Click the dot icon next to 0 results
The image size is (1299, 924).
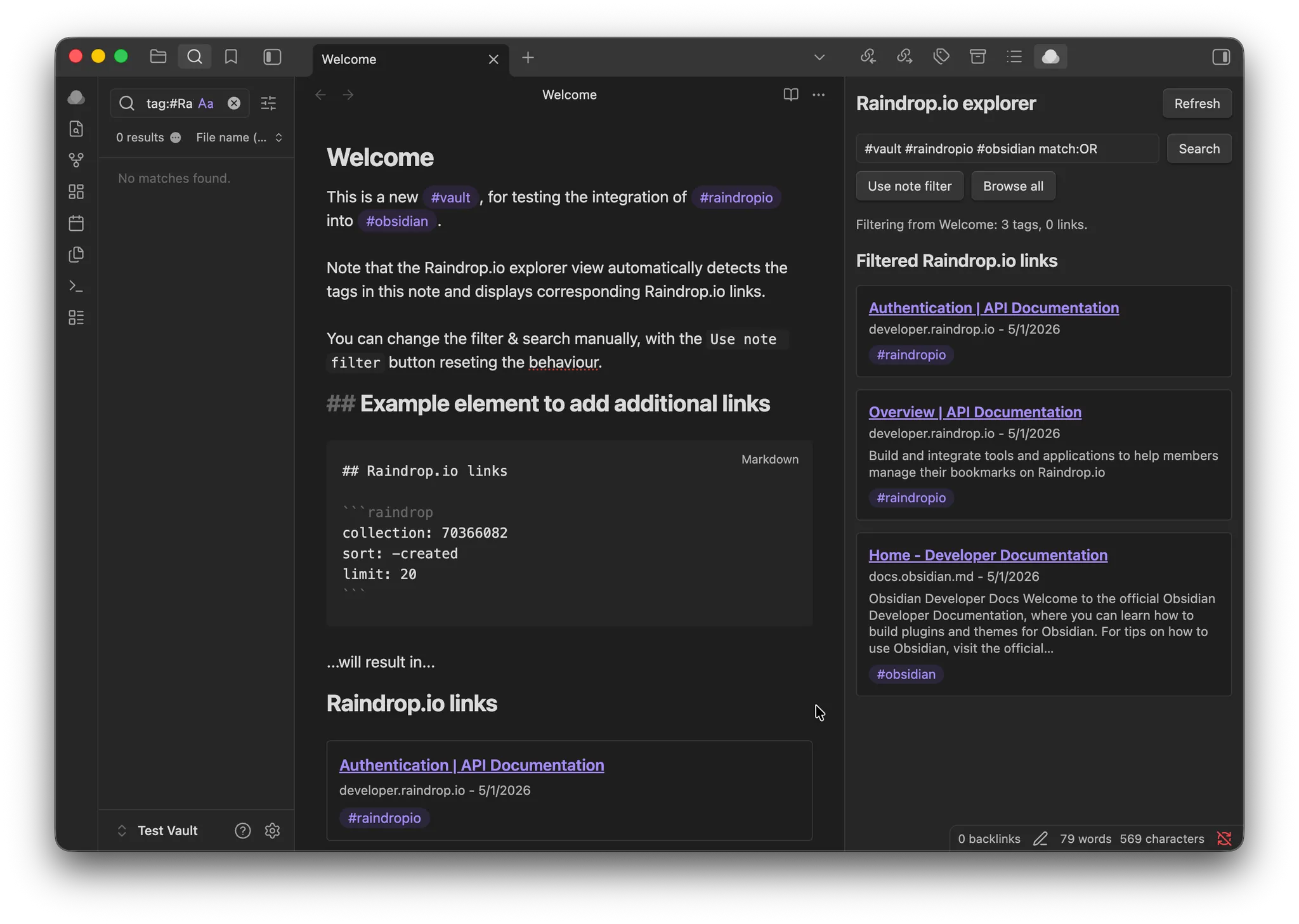point(176,138)
